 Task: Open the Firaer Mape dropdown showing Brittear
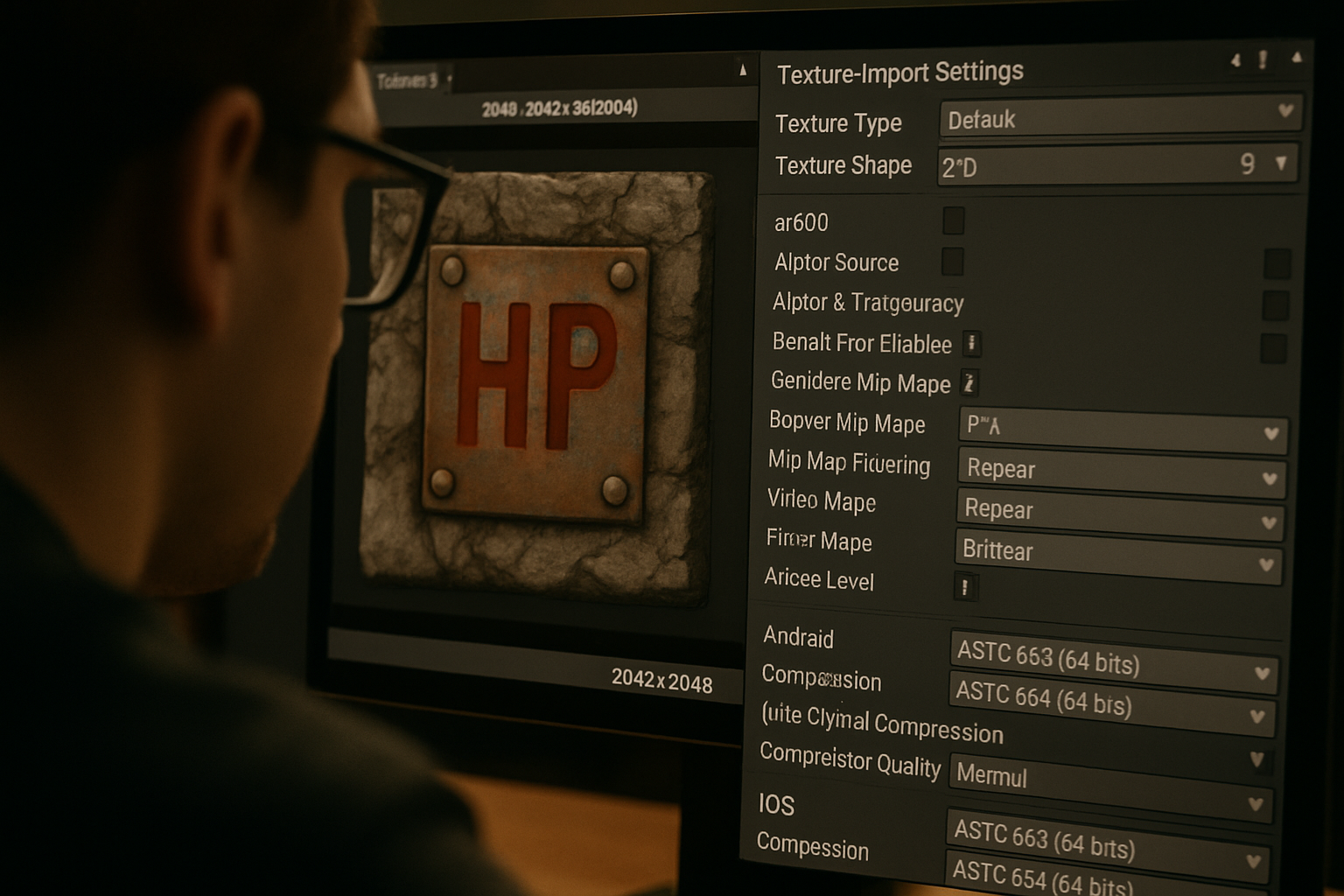point(1118,556)
